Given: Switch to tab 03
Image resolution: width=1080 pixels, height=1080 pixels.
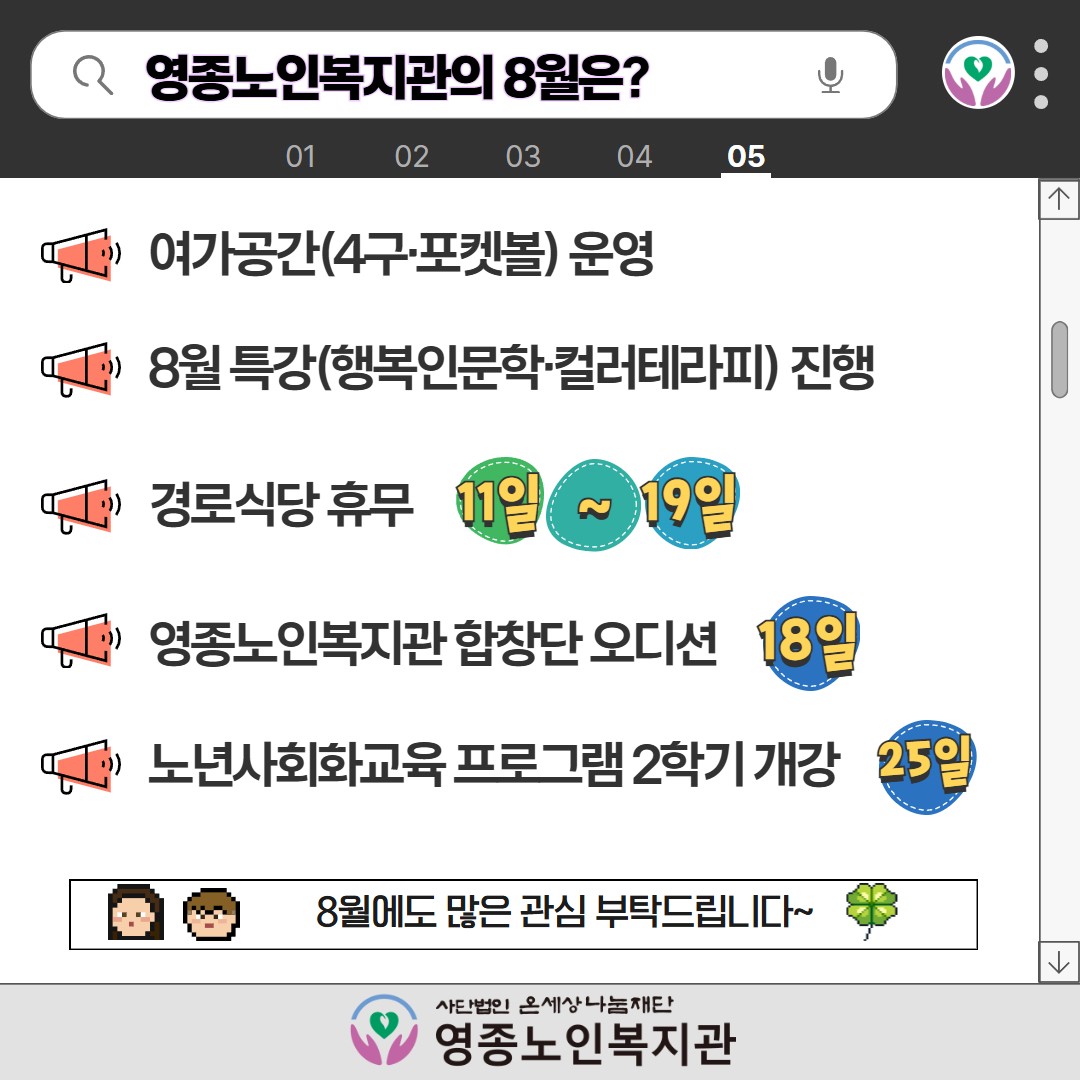Looking at the screenshot, I should click(523, 156).
